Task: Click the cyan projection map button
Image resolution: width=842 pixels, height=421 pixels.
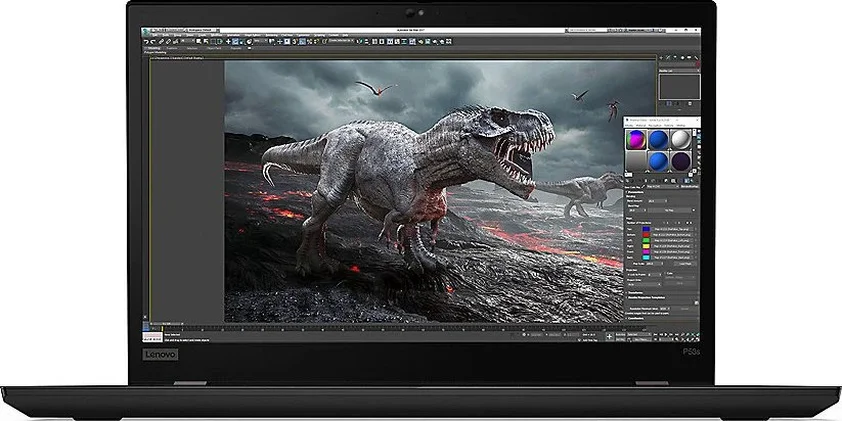Action: click(672, 257)
